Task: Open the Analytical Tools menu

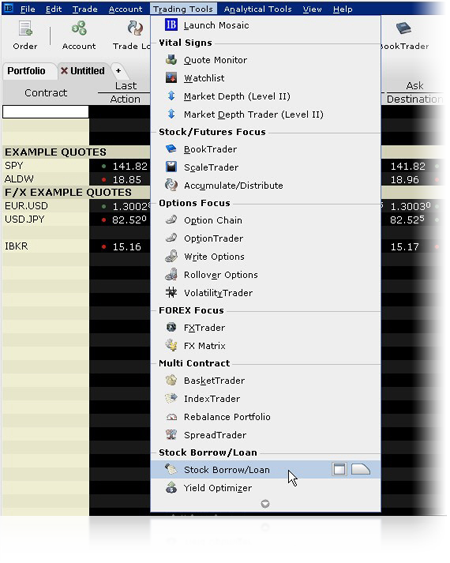Action: coord(258,9)
